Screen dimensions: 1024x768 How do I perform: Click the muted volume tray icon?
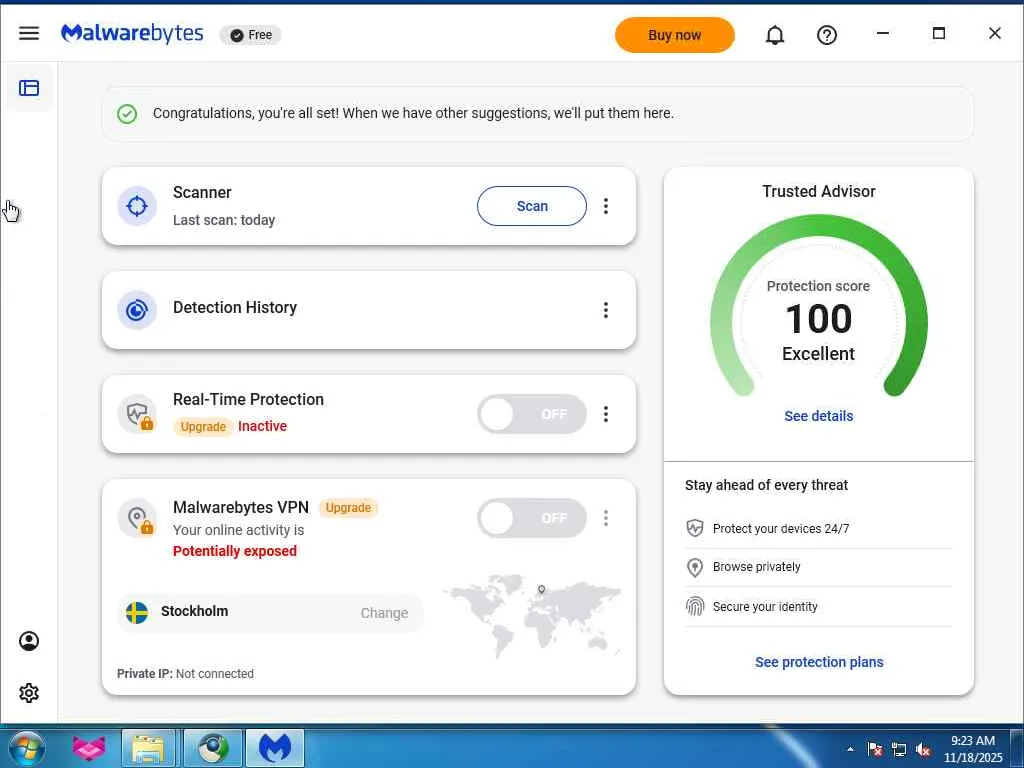[923, 749]
